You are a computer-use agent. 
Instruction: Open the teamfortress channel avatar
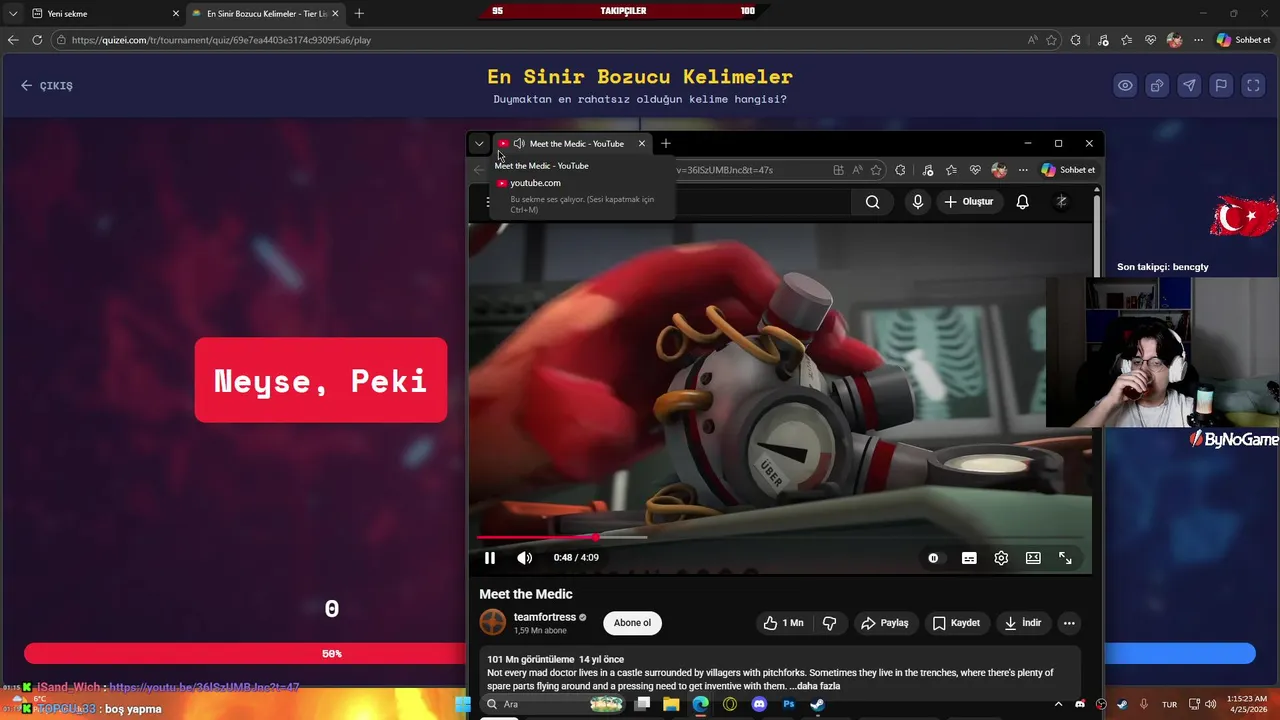coord(493,622)
